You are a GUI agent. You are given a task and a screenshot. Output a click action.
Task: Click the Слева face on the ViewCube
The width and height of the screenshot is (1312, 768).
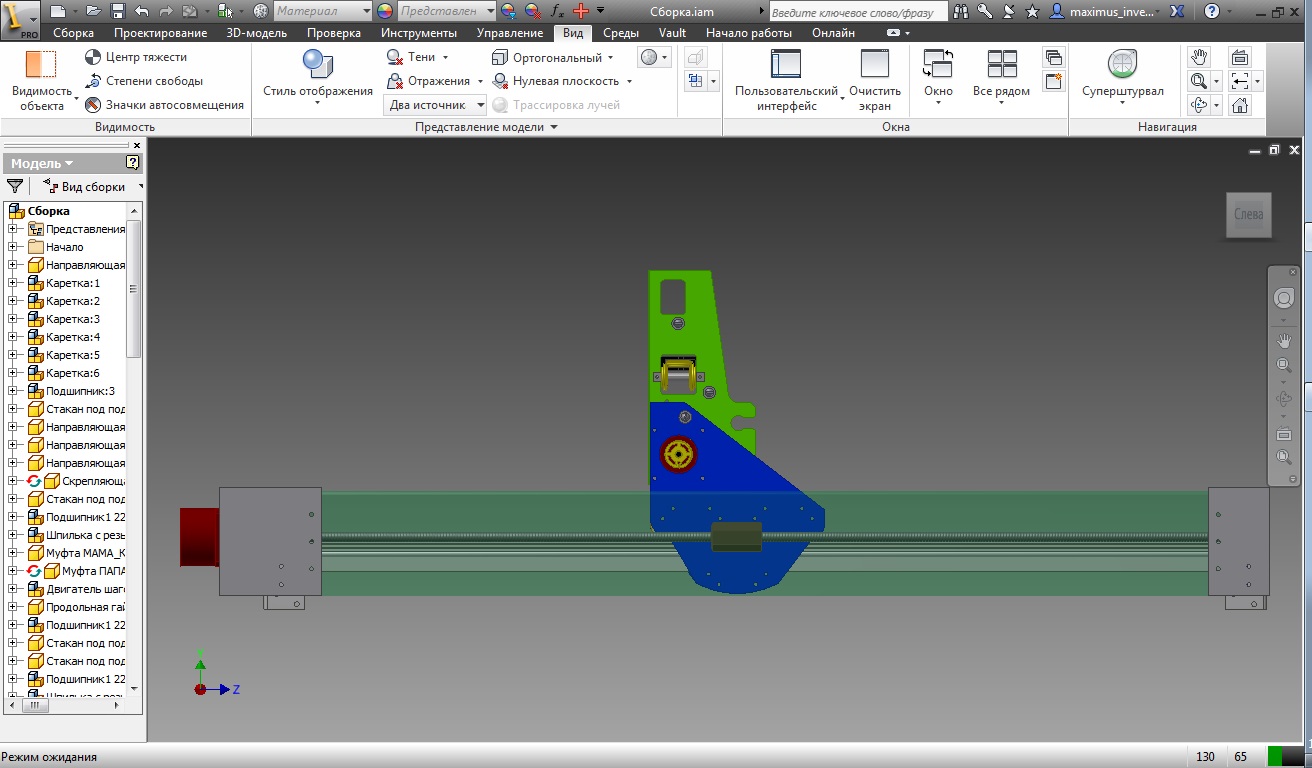point(1249,214)
